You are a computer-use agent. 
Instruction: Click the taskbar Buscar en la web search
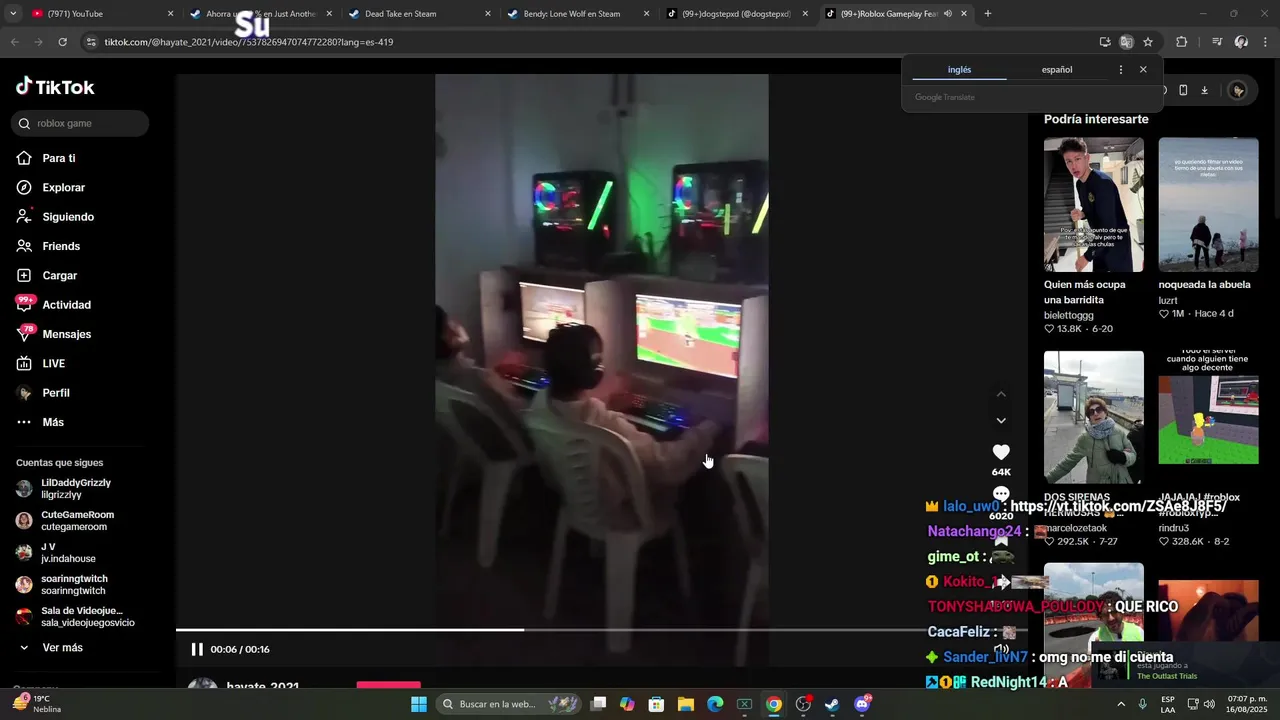pyautogui.click(x=510, y=704)
